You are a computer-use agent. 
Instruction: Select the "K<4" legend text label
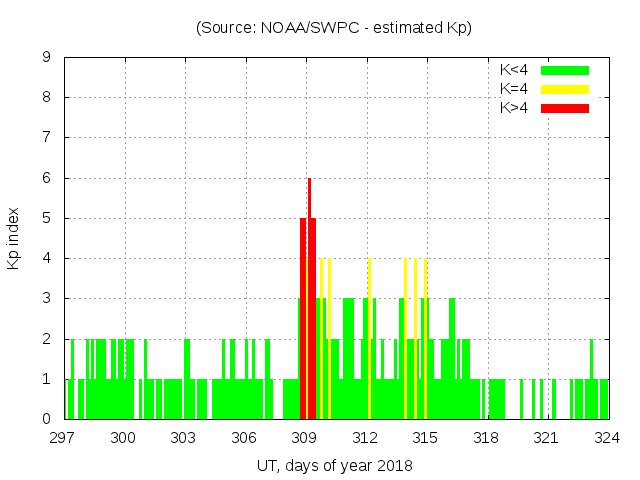pos(514,70)
